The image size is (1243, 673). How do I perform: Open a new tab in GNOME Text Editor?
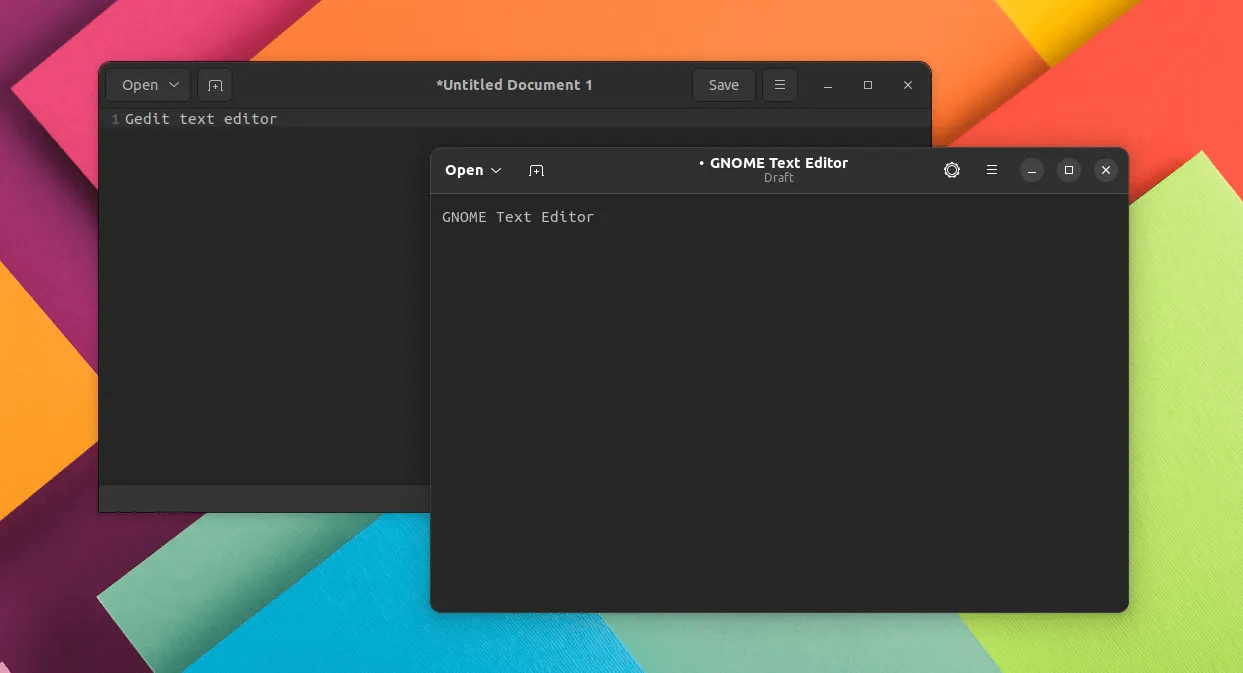tap(537, 170)
